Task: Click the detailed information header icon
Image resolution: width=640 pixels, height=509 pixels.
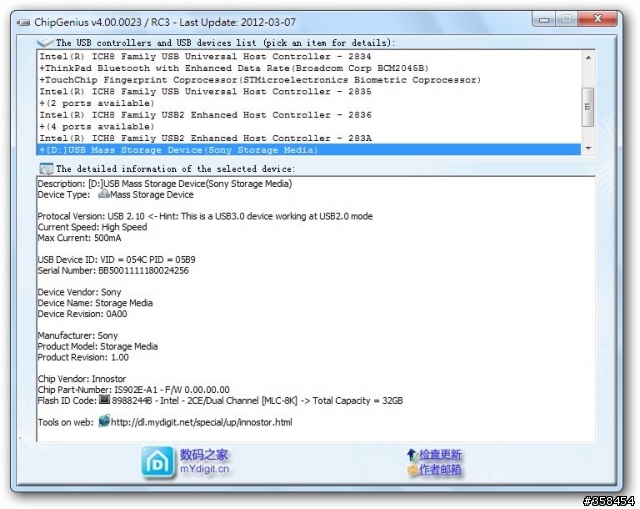Action: pyautogui.click(x=46, y=169)
